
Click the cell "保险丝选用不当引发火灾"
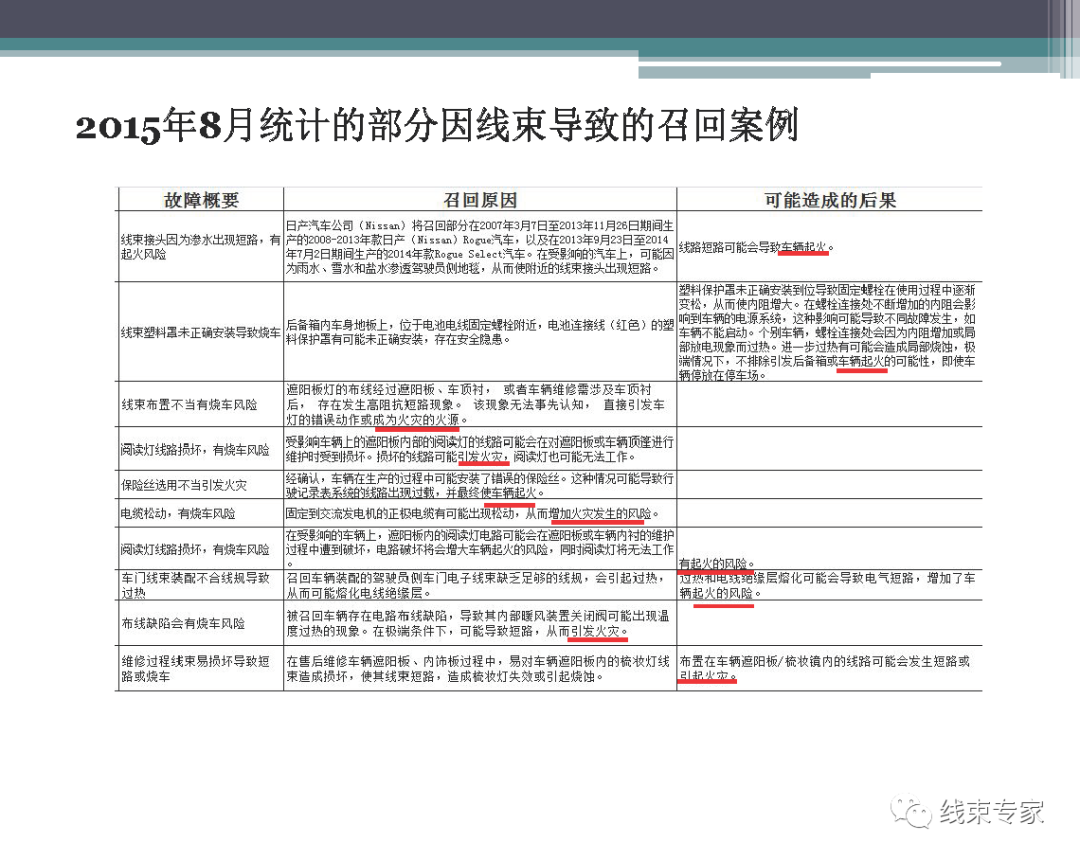tap(184, 485)
